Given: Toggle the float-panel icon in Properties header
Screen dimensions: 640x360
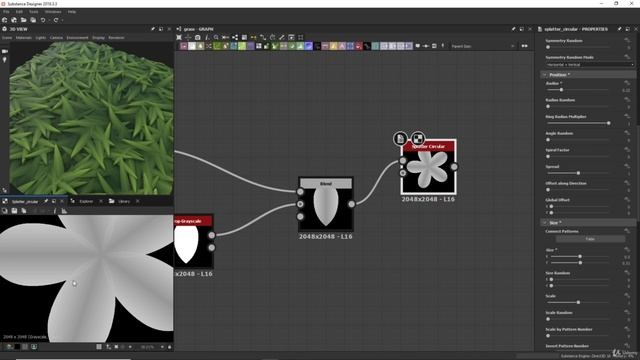Looking at the screenshot, I should 628,29.
